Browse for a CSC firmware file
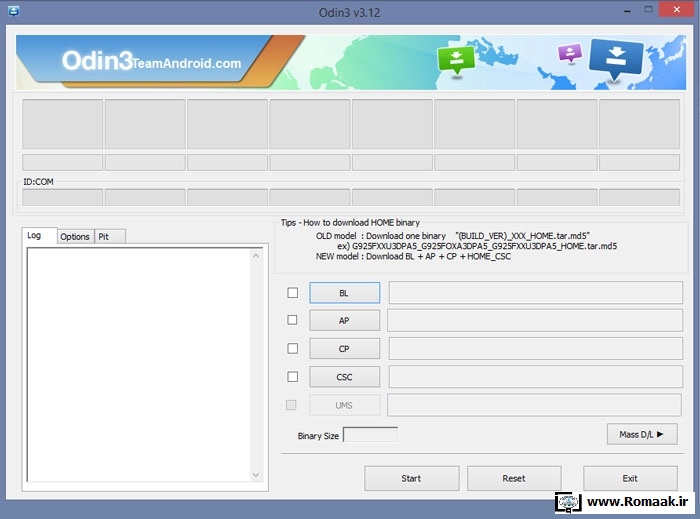Image resolution: width=700 pixels, height=519 pixels. 344,377
